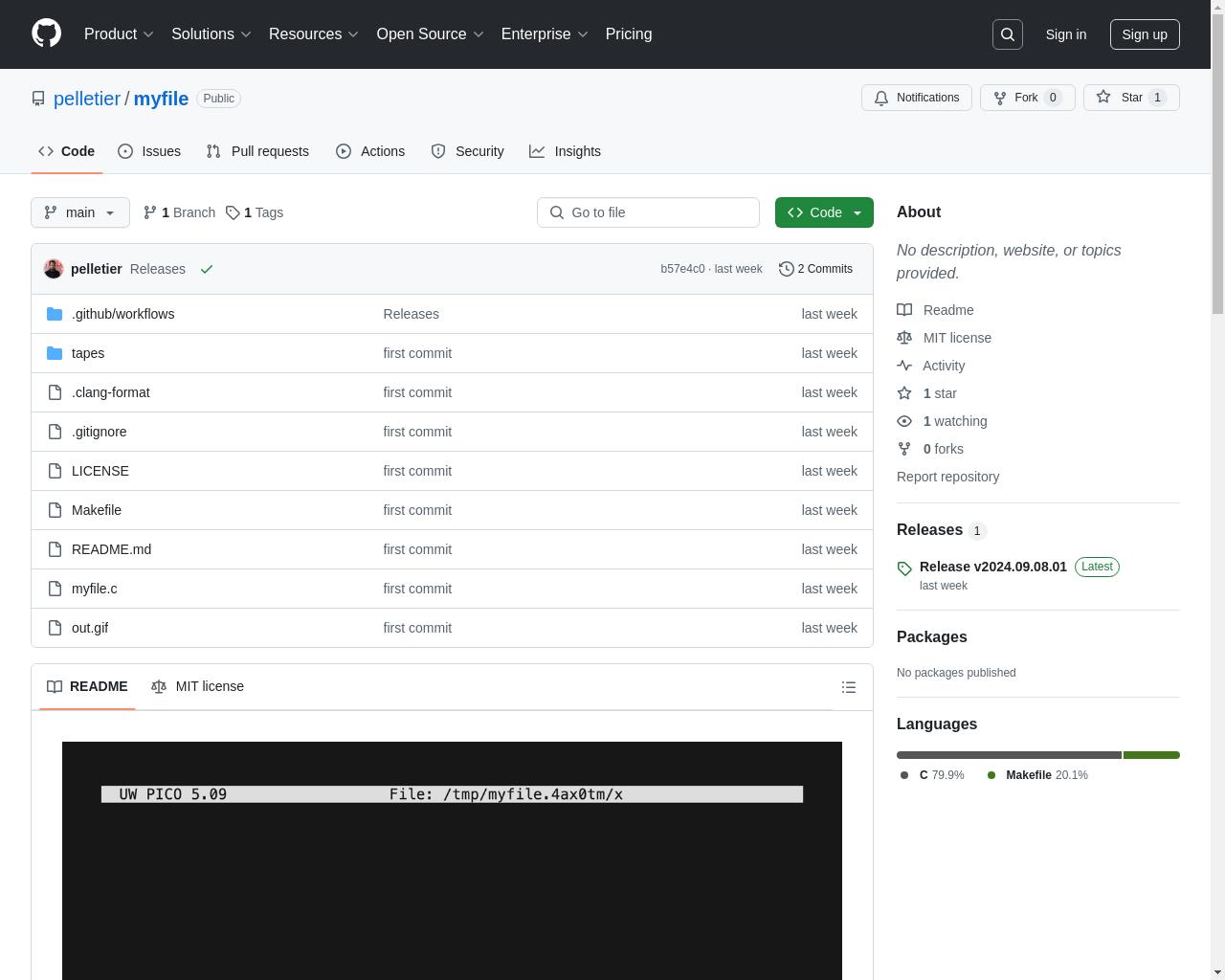
Task: Click the file icon for LICENSE
Action: (x=55, y=471)
